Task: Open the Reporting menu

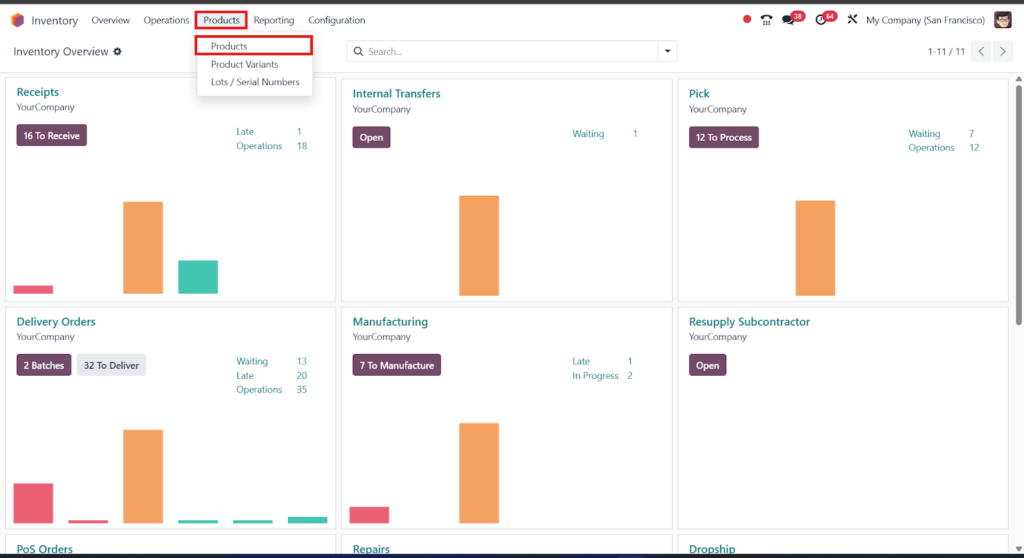Action: [x=274, y=20]
